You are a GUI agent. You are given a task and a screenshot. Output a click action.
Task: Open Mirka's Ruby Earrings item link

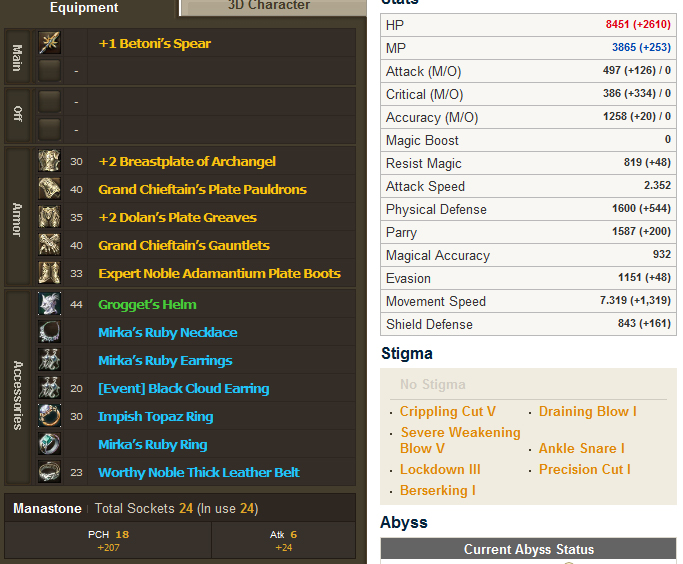click(165, 361)
